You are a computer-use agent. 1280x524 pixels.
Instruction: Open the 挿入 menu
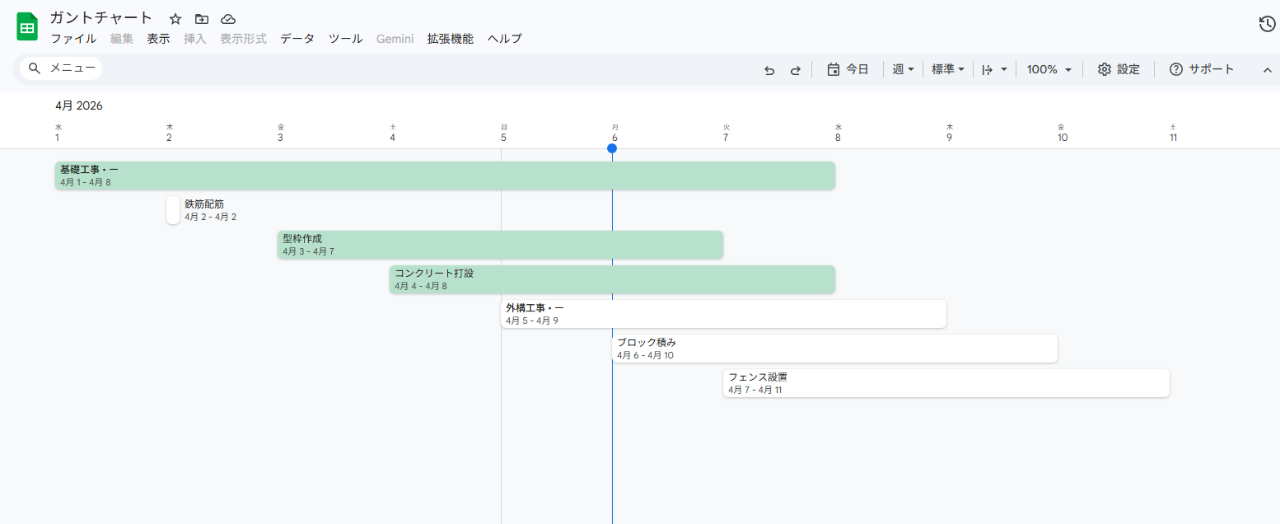(x=195, y=39)
